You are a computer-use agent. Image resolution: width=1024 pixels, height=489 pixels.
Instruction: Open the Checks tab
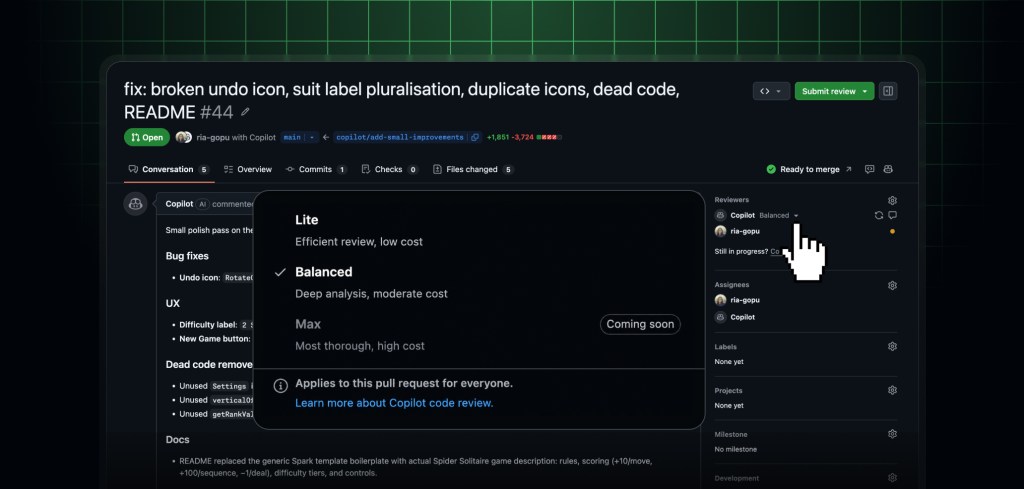389,169
